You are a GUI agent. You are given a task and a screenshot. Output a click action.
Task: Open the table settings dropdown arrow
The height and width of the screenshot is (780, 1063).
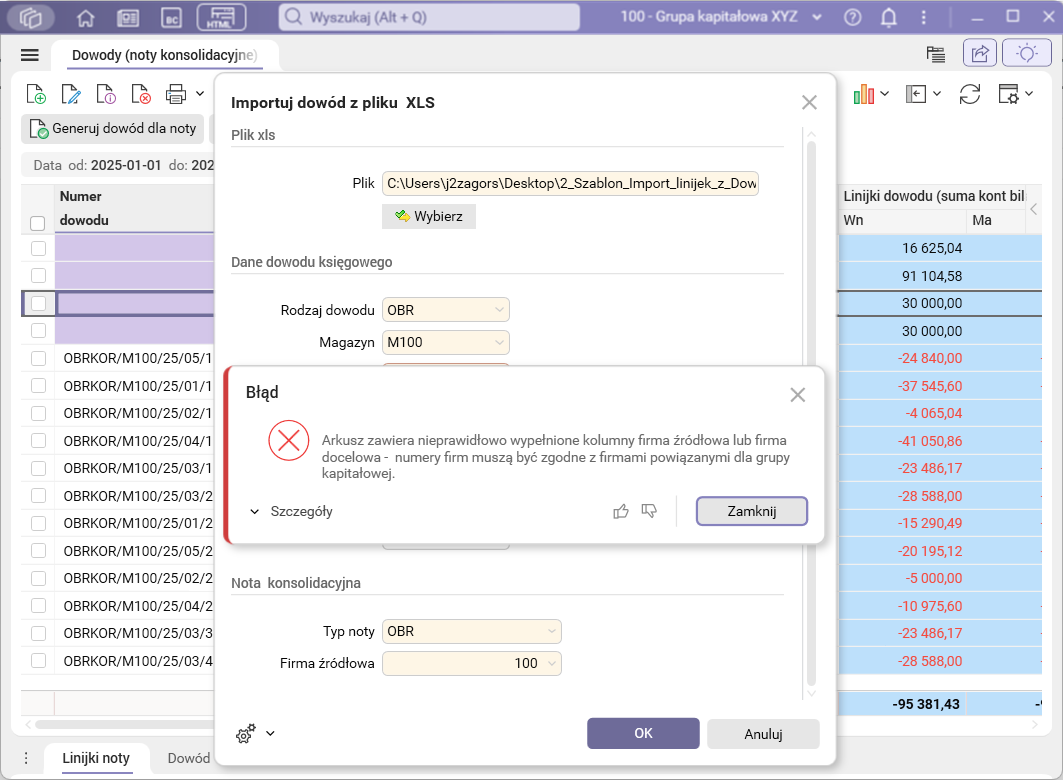point(1029,94)
